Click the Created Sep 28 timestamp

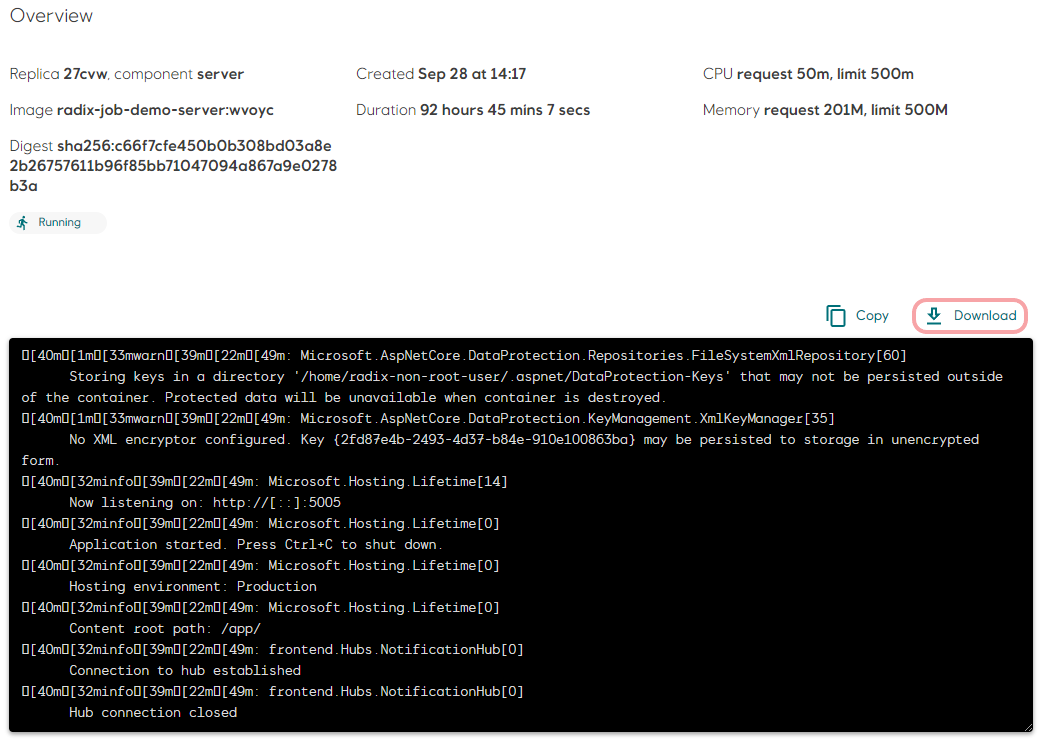pos(471,74)
